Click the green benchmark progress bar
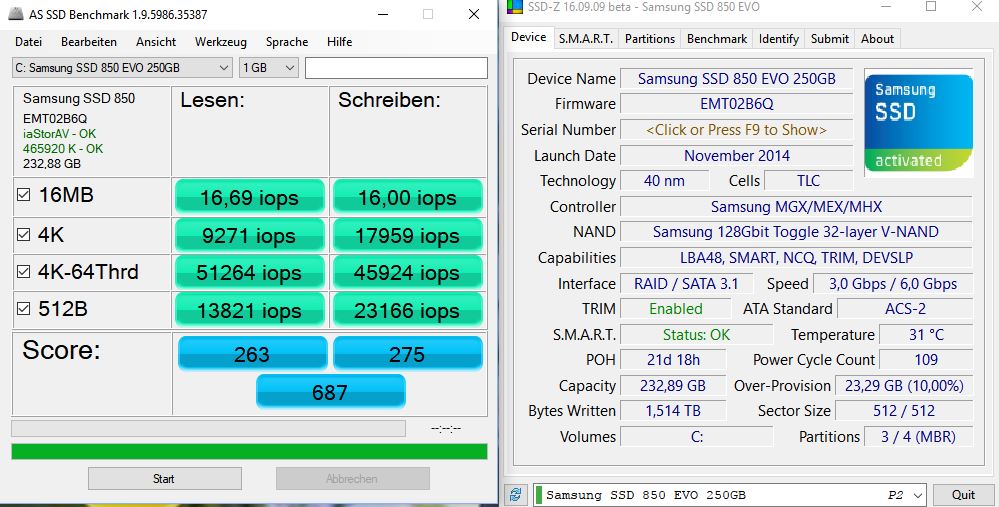The width and height of the screenshot is (999, 507). click(x=249, y=452)
